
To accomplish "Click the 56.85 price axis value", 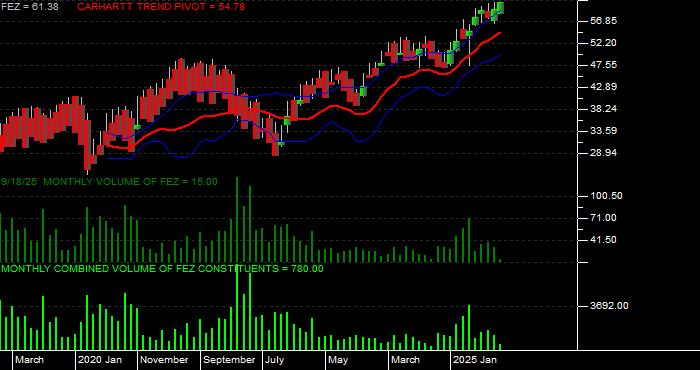I will [603, 21].
